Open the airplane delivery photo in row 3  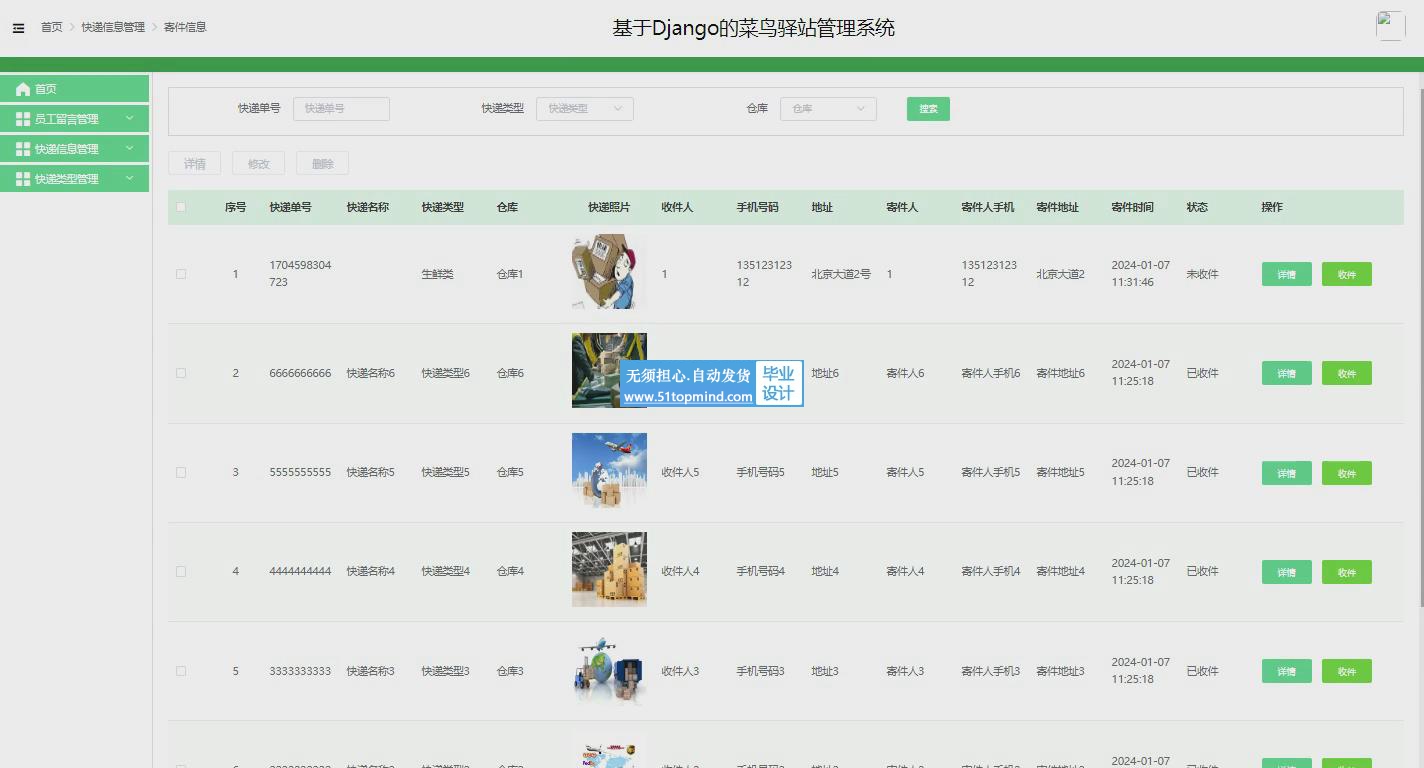click(x=609, y=470)
